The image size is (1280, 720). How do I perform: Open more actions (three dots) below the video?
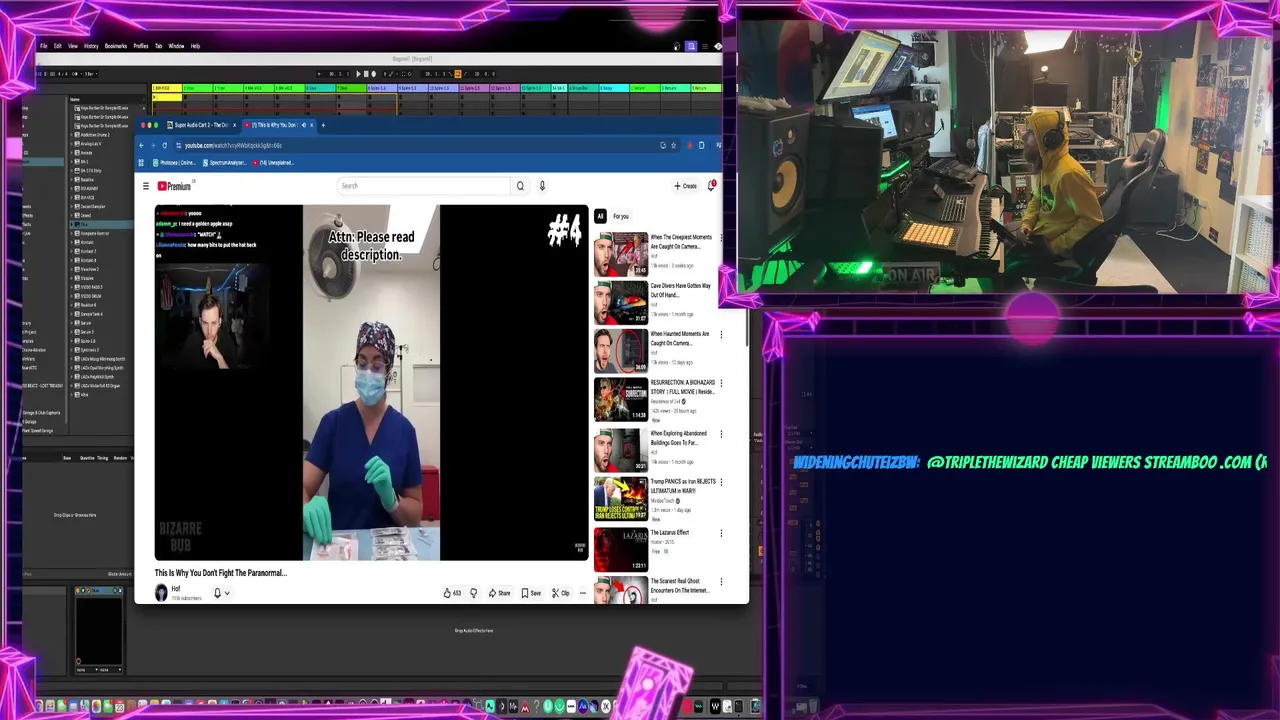(x=582, y=593)
